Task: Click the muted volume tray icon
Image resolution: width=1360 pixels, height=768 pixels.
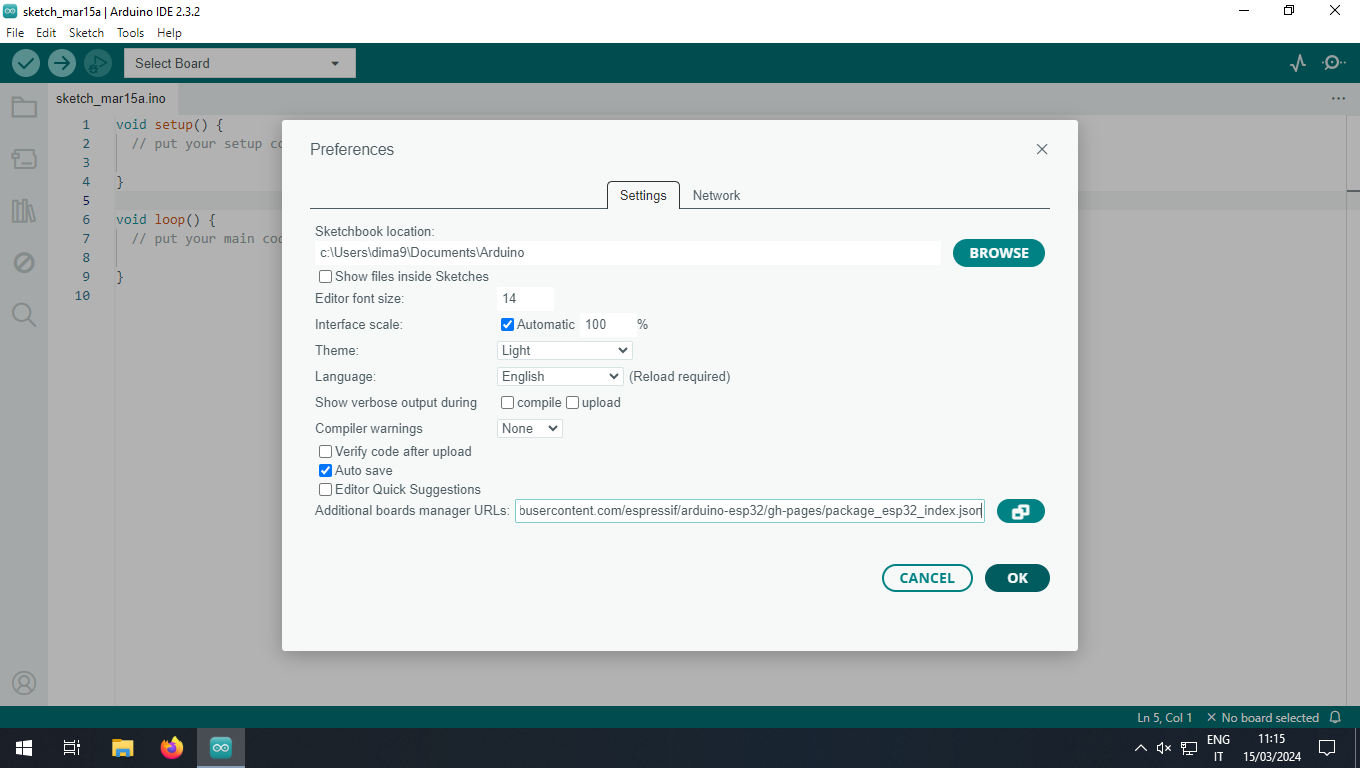Action: [1164, 748]
